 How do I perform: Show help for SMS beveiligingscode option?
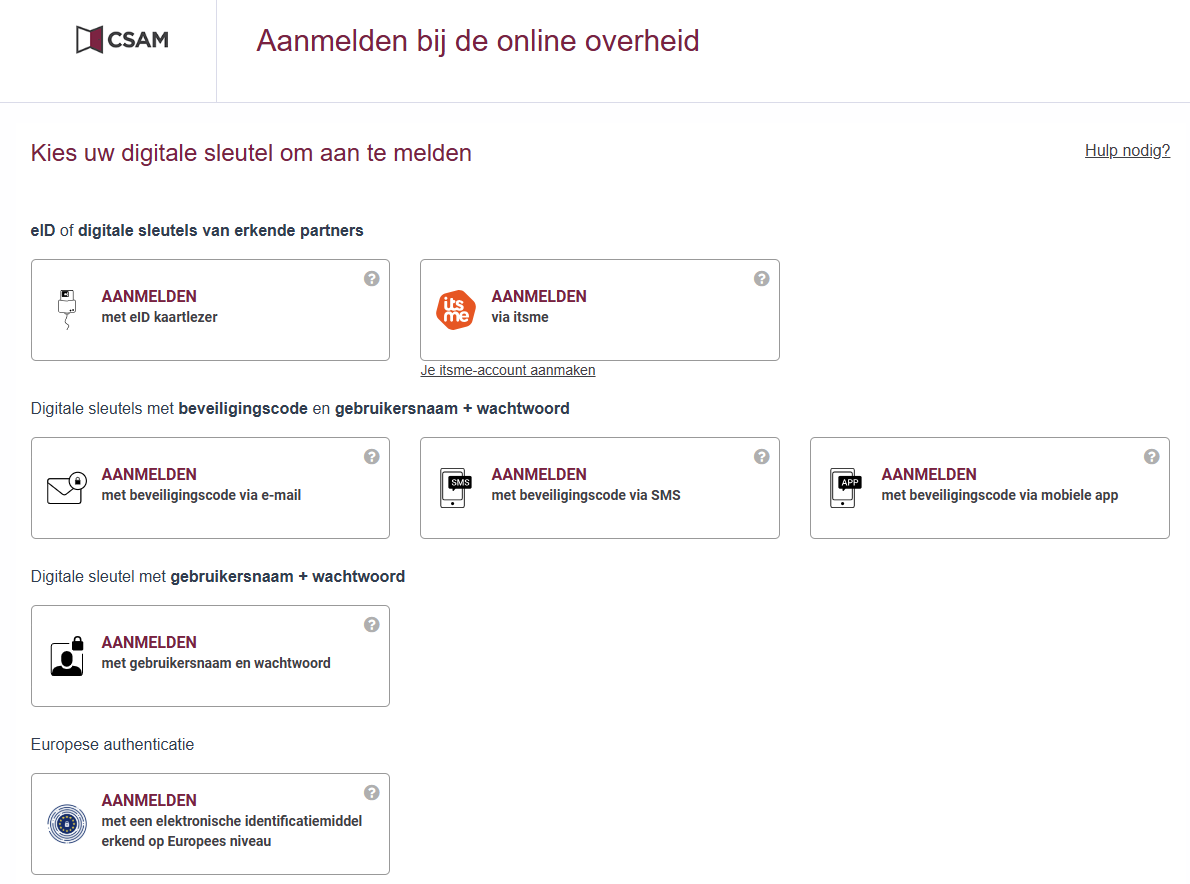tap(762, 457)
